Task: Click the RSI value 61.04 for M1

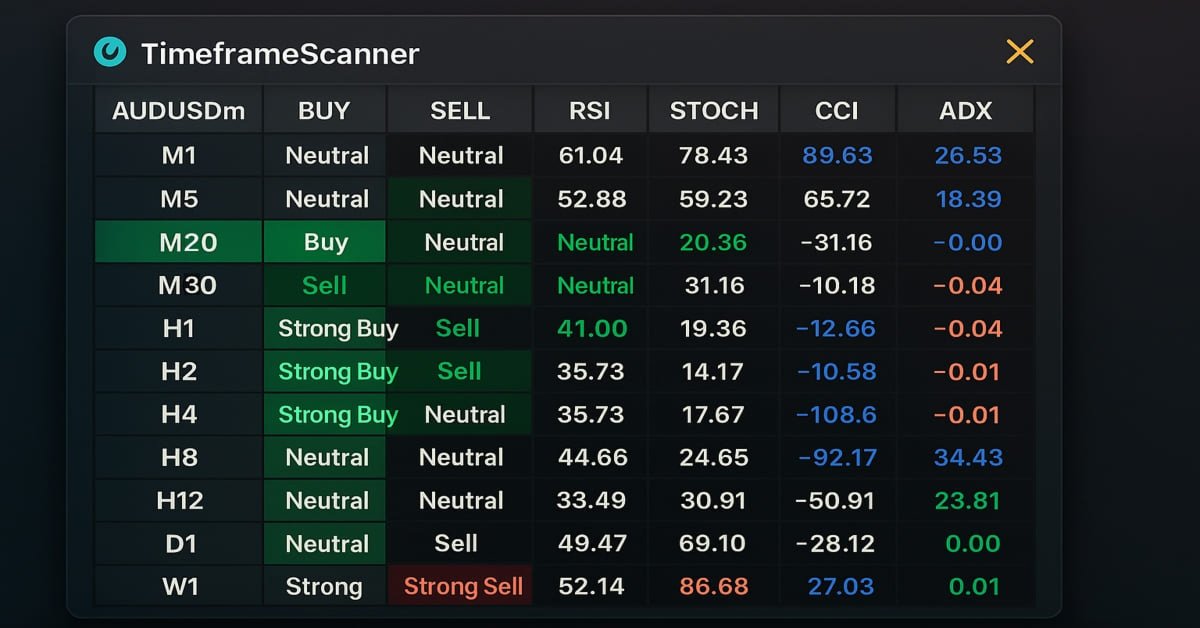Action: (590, 155)
